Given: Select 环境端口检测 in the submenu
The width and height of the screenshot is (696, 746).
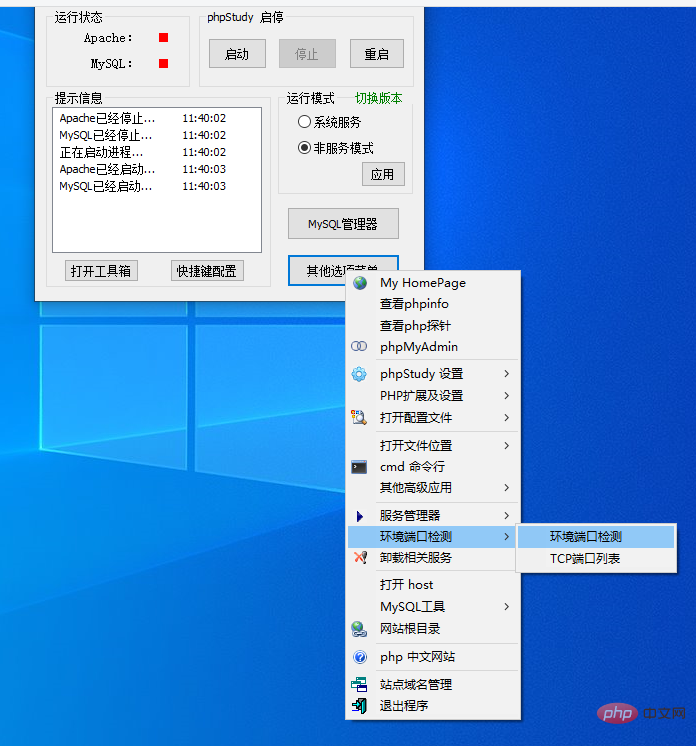Looking at the screenshot, I should [x=596, y=537].
